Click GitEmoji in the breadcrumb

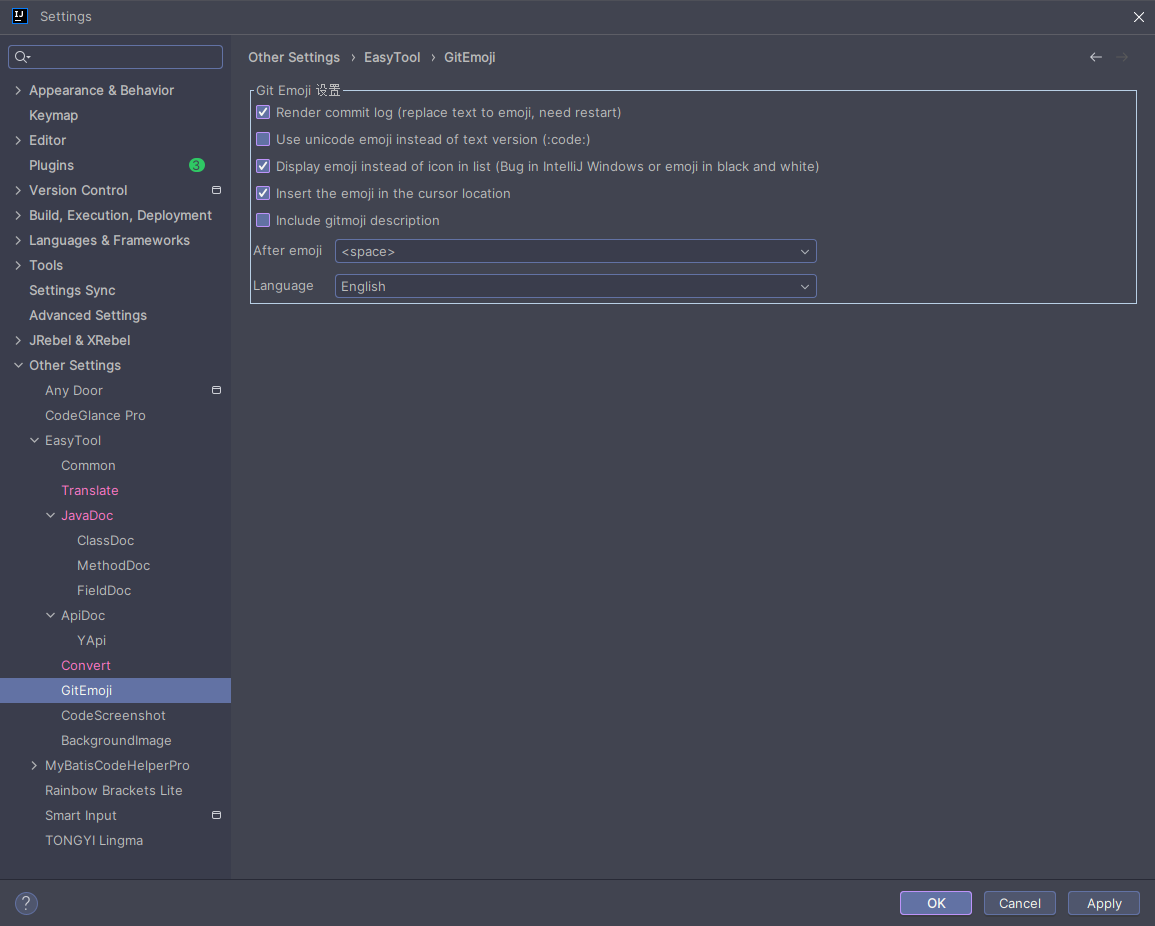(x=469, y=57)
